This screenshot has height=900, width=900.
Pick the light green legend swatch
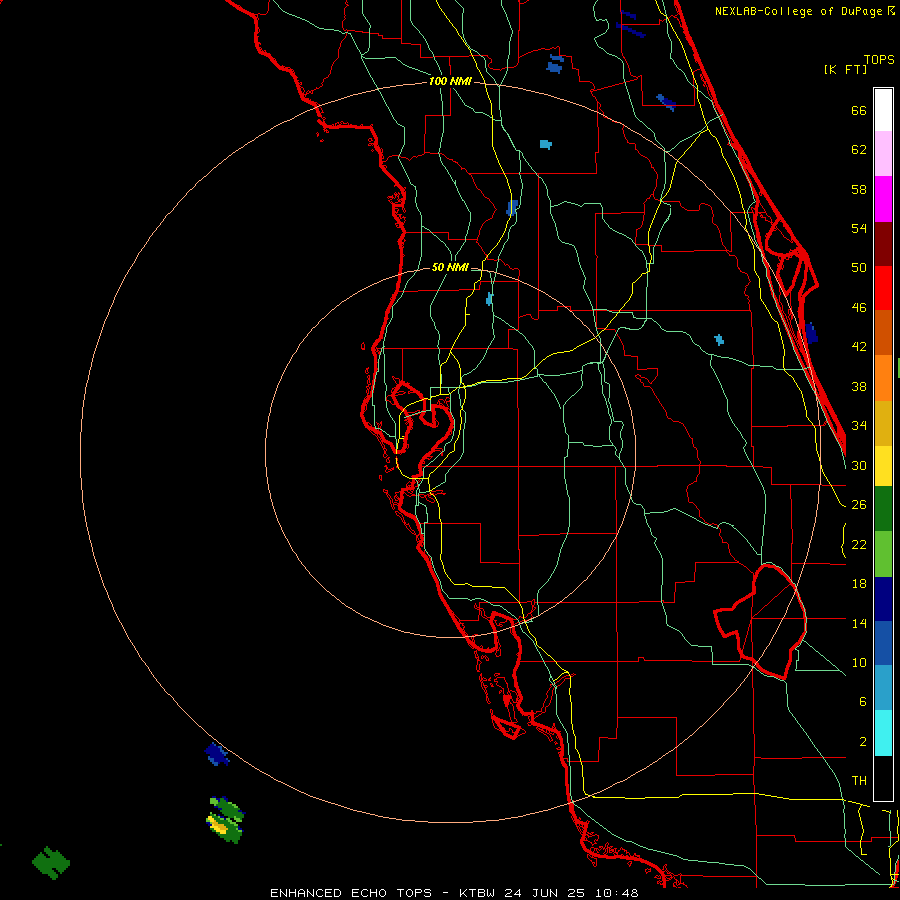[x=883, y=554]
